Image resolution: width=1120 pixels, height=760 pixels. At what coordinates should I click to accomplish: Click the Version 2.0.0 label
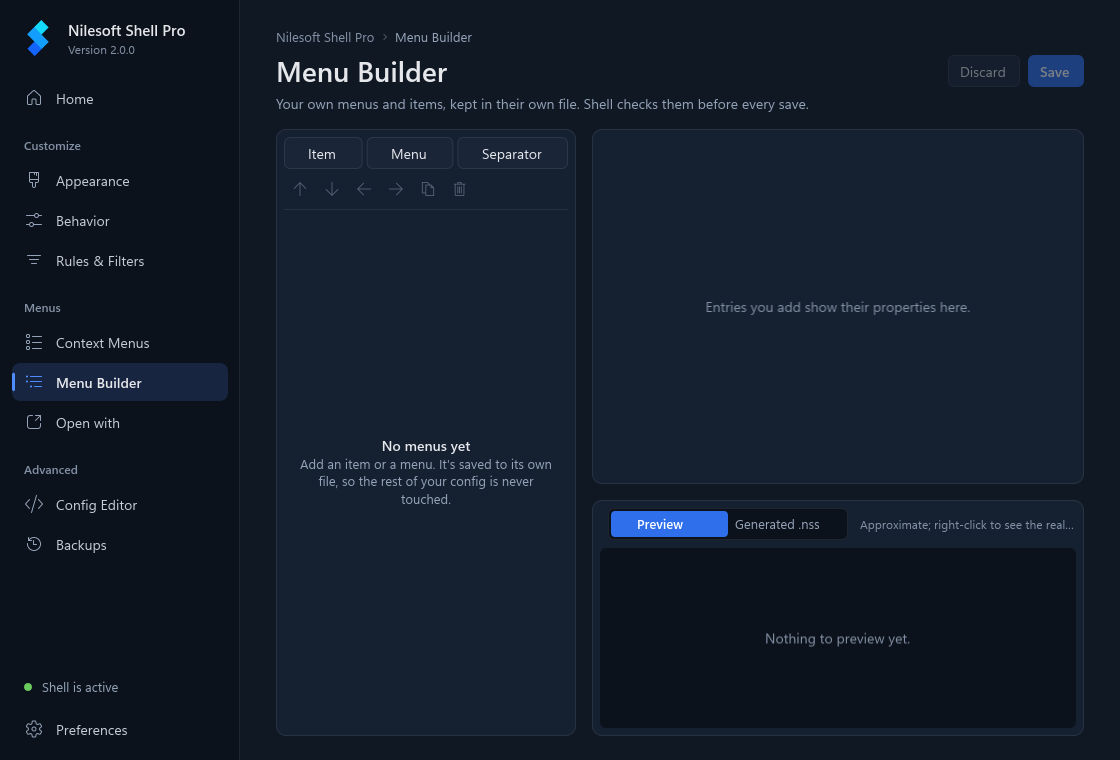click(x=101, y=50)
